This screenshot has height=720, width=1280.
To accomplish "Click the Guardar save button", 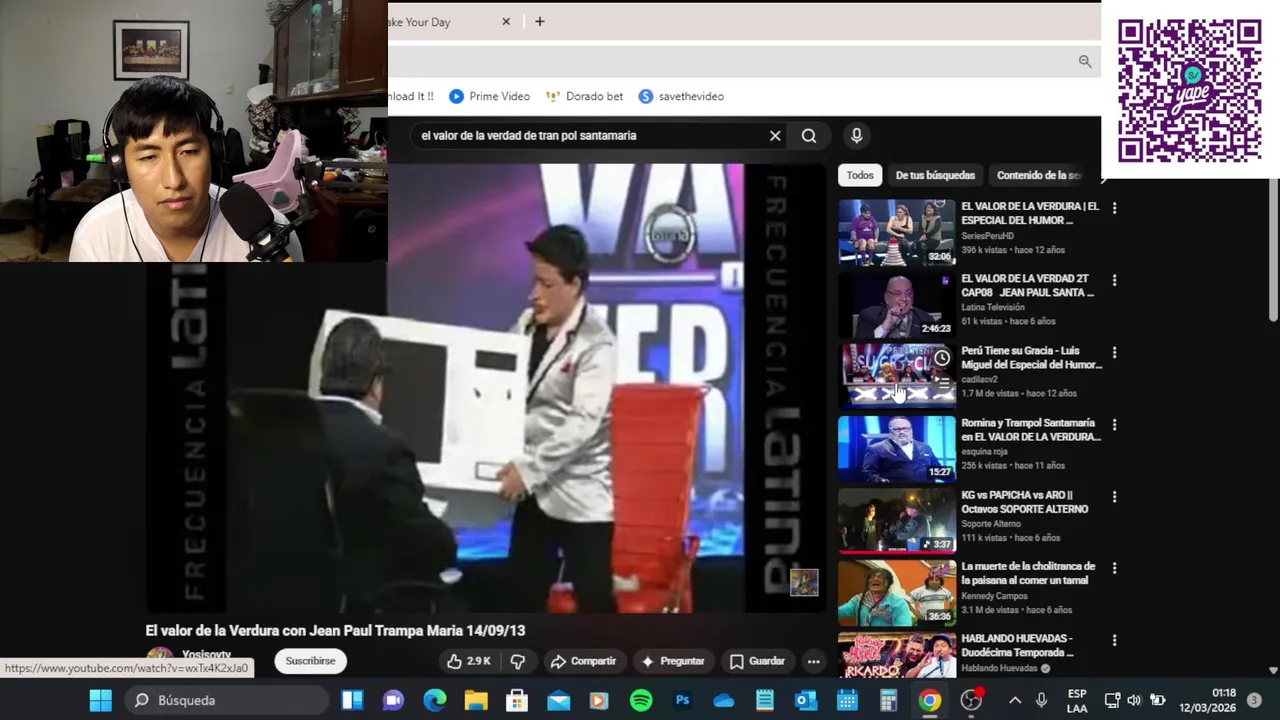I will click(757, 661).
